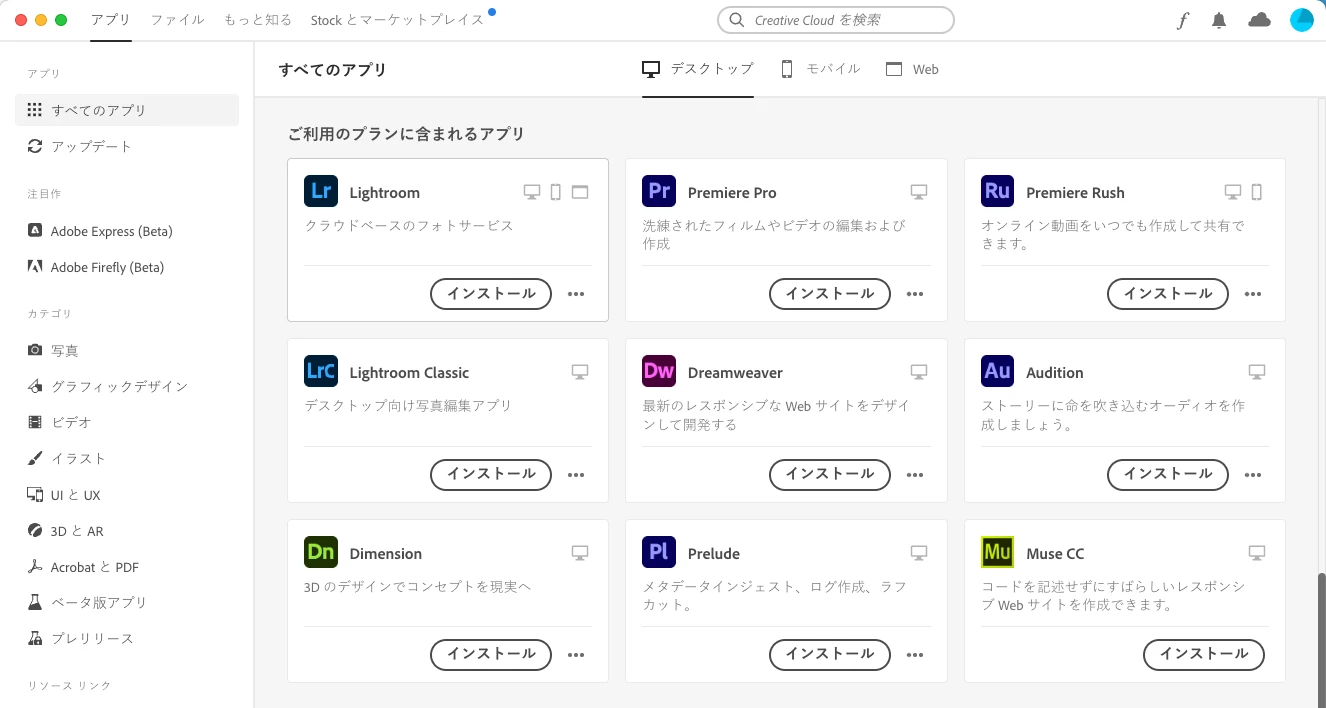Open more options for Premiere Pro
Screen dimensions: 1326x708
915,294
